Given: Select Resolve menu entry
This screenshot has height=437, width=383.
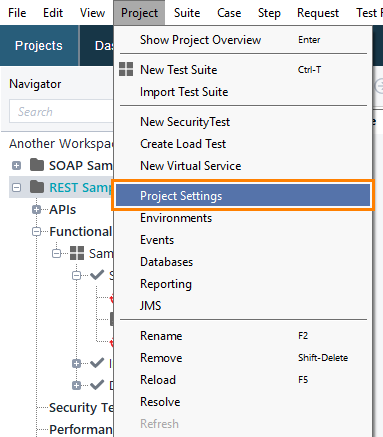Looking at the screenshot, I should [x=243, y=402].
